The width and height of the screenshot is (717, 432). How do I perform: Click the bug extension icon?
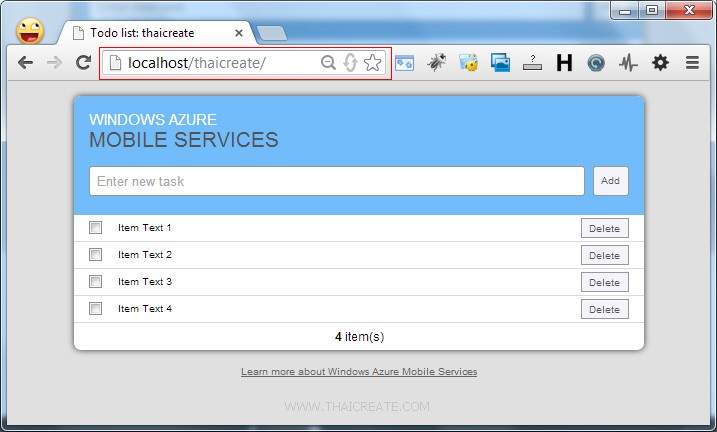pyautogui.click(x=436, y=62)
